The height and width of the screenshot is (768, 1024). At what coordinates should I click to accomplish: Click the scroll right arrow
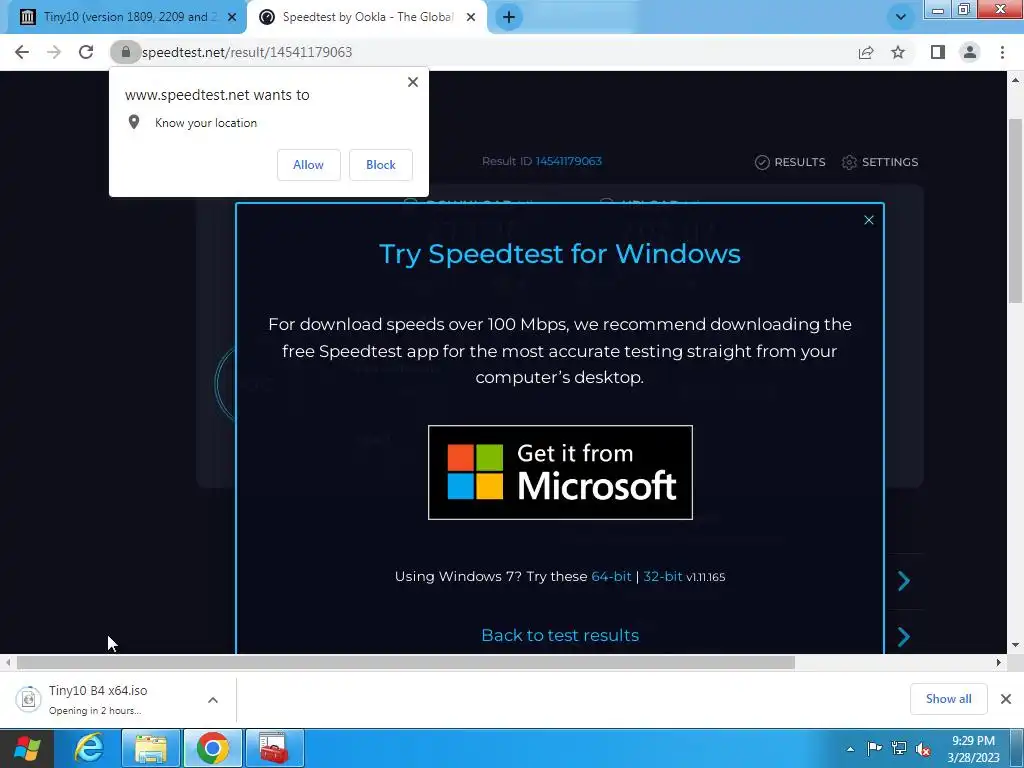[x=999, y=663]
